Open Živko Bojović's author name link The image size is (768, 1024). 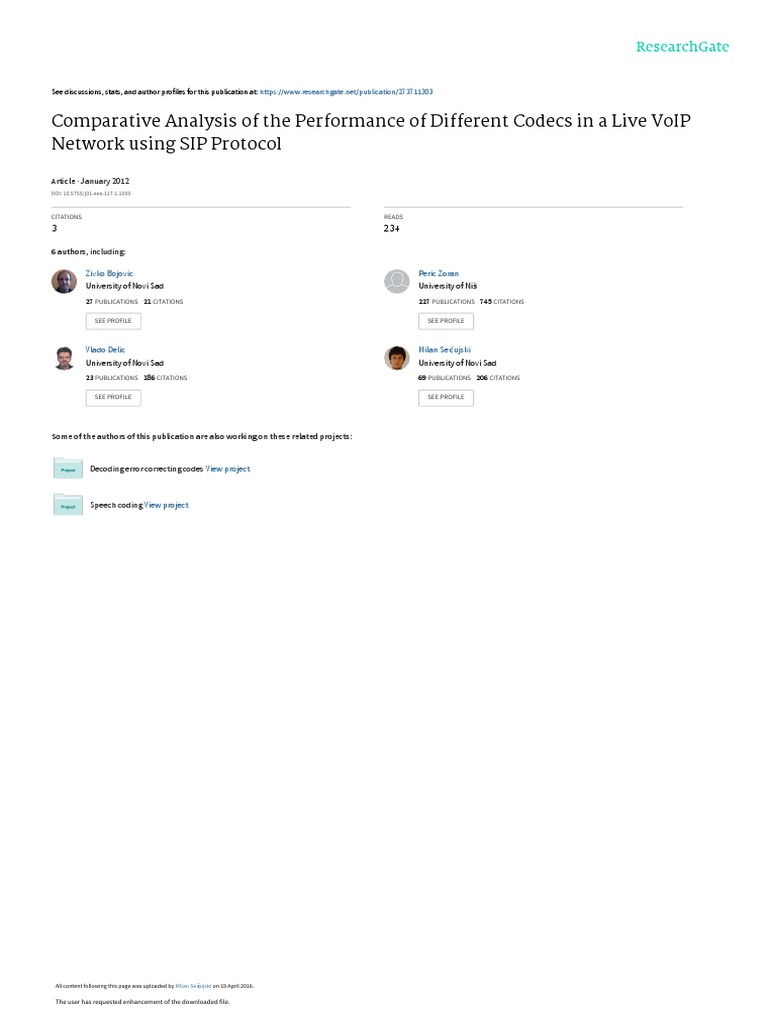coord(109,273)
